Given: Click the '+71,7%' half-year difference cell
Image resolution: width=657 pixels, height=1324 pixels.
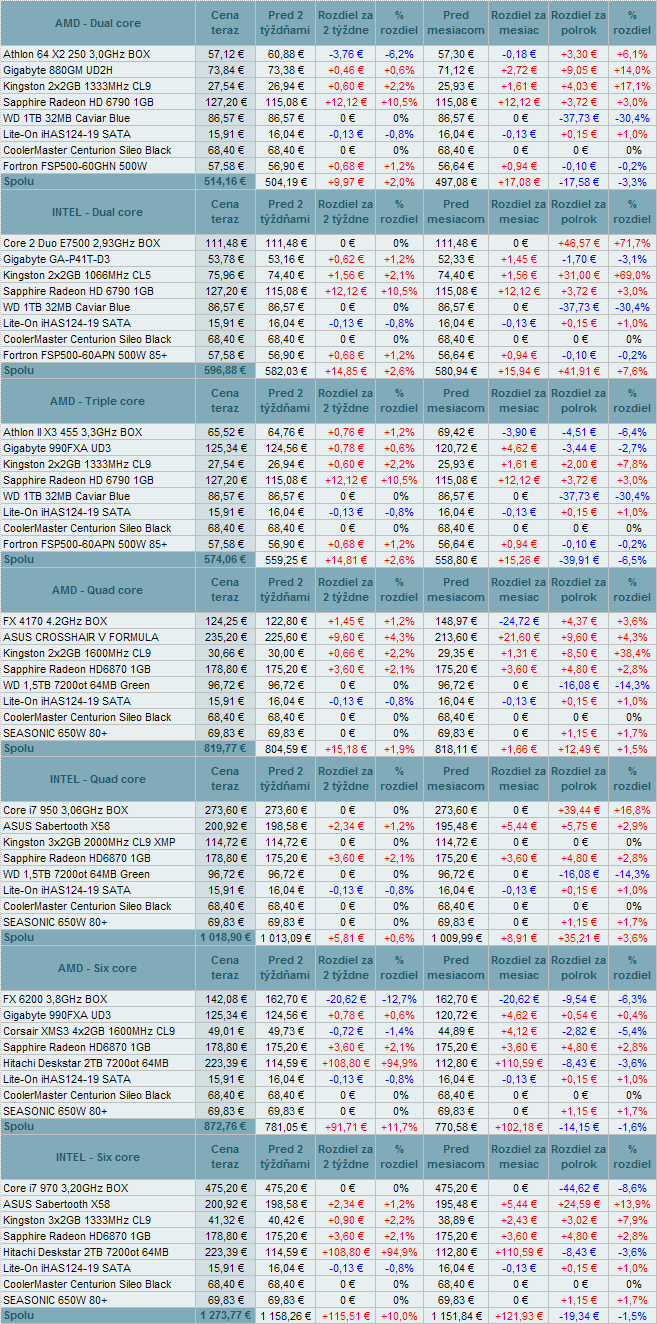Looking at the screenshot, I should pos(632,243).
